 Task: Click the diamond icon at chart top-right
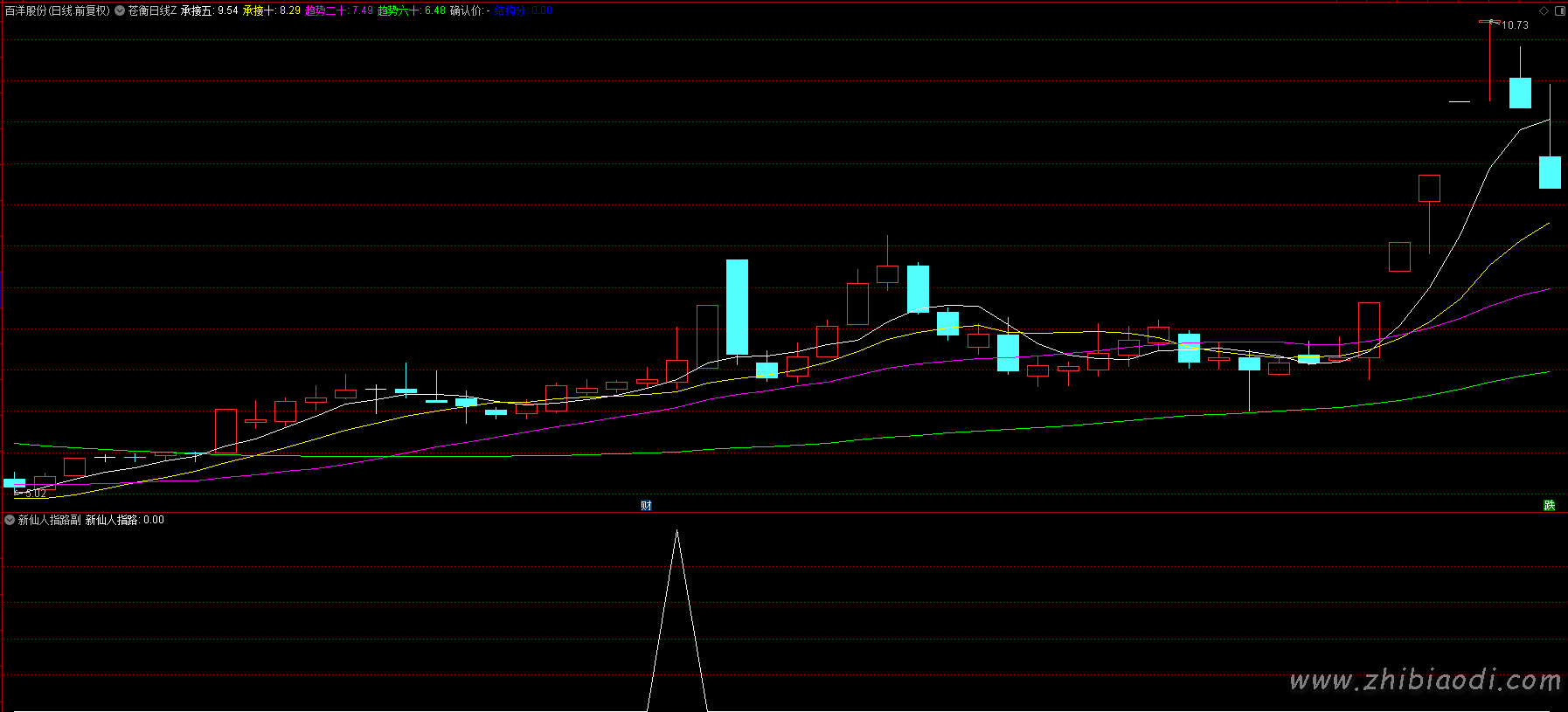click(1544, 11)
